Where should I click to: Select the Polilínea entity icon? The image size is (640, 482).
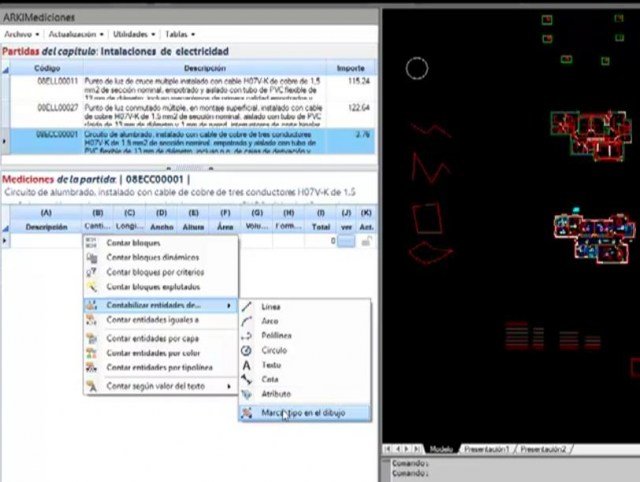pyautogui.click(x=246, y=336)
